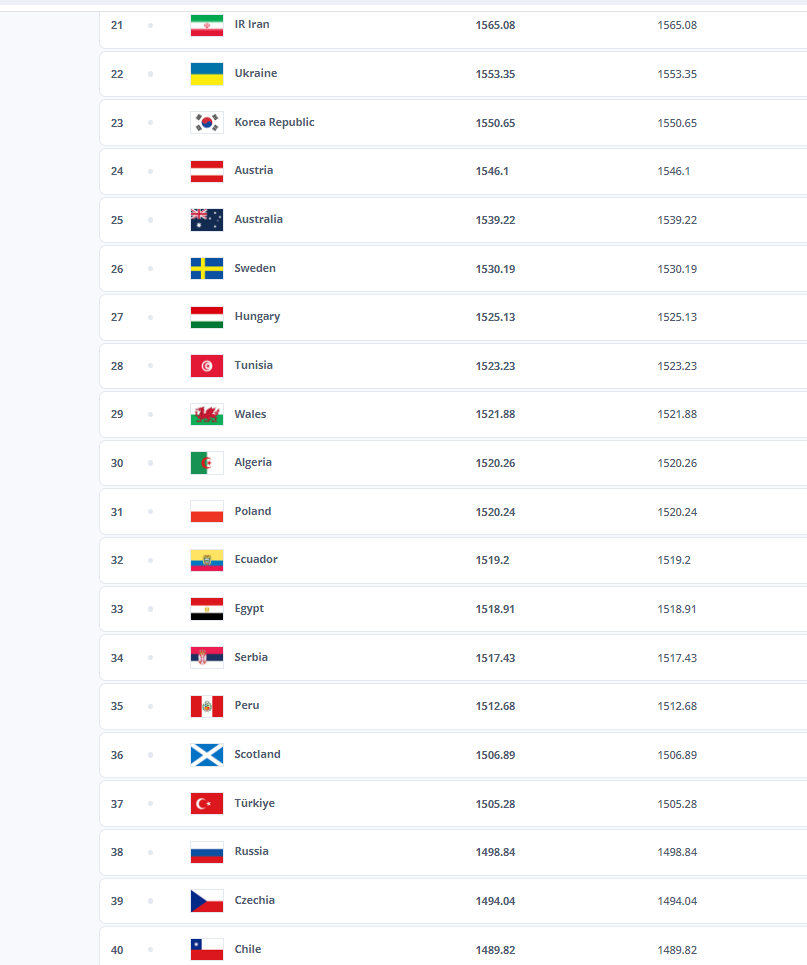
Task: Click the Chile flag icon
Action: (207, 949)
